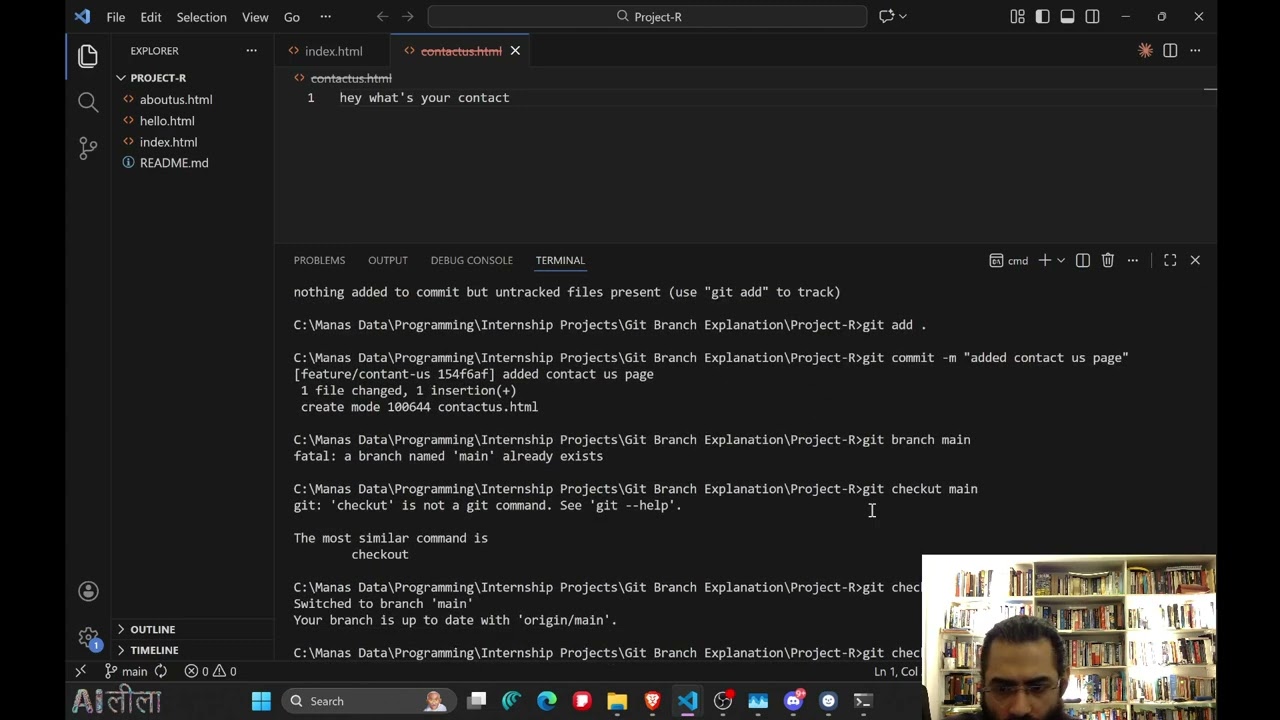Image resolution: width=1280 pixels, height=720 pixels.
Task: Open the Manage gear icon
Action: (x=88, y=637)
